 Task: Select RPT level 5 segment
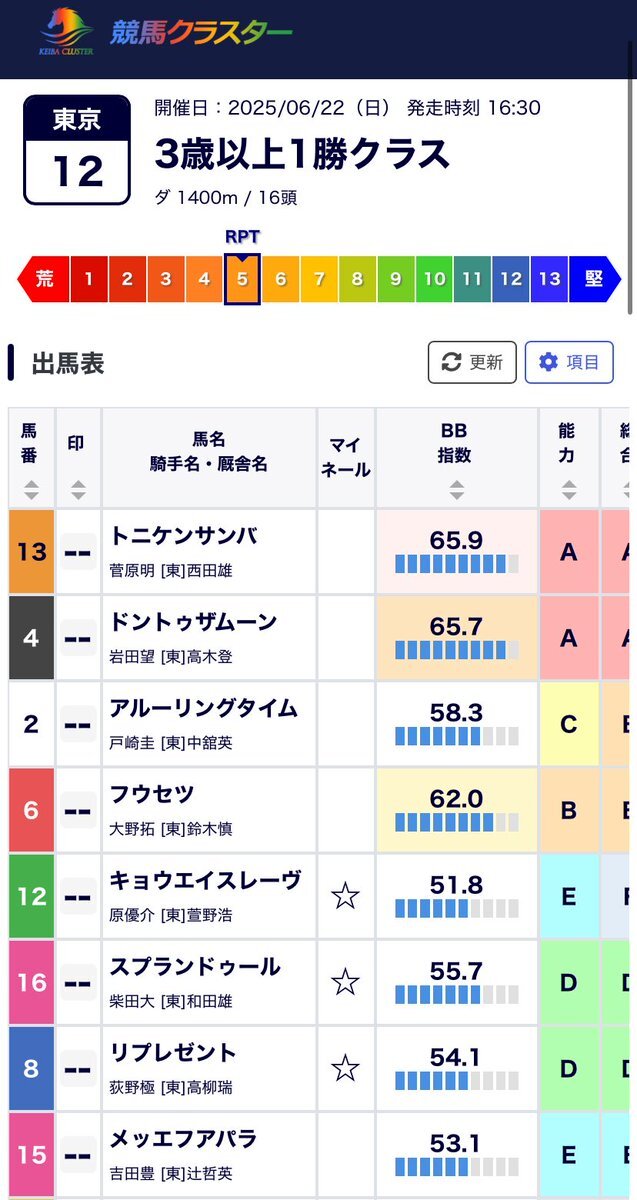[x=242, y=279]
